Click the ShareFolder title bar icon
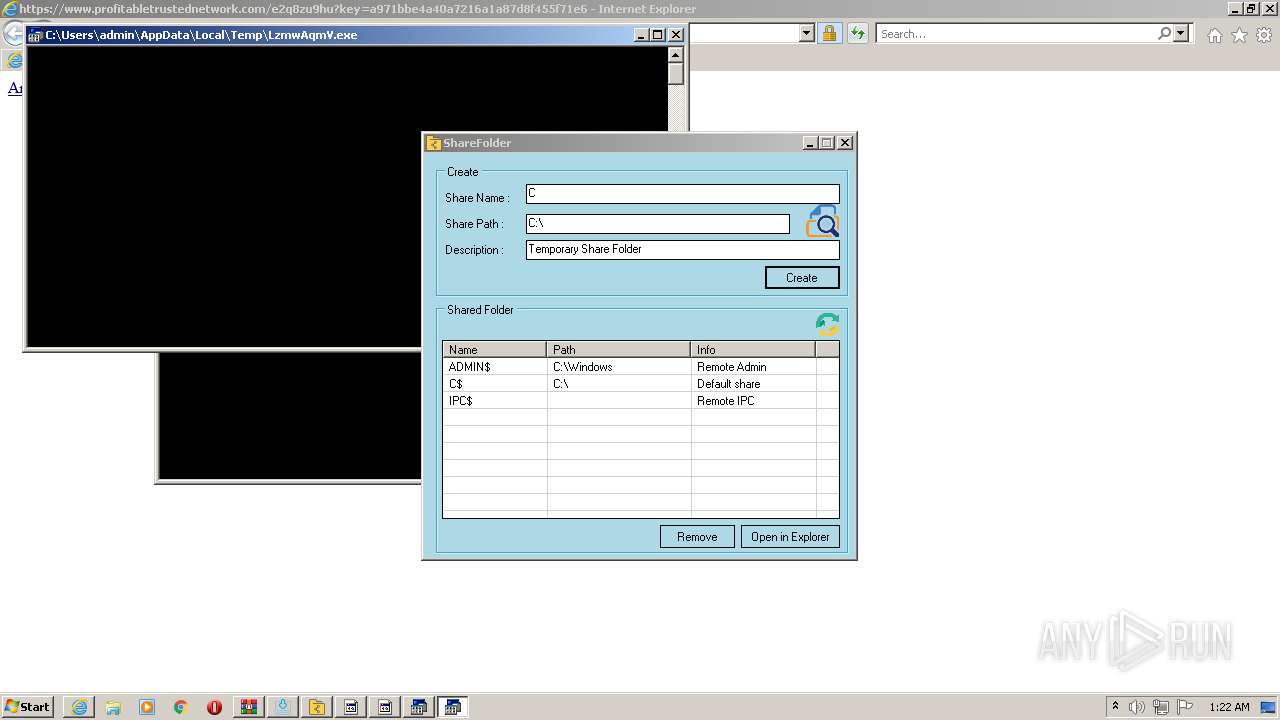The height and width of the screenshot is (720, 1280). (x=433, y=143)
